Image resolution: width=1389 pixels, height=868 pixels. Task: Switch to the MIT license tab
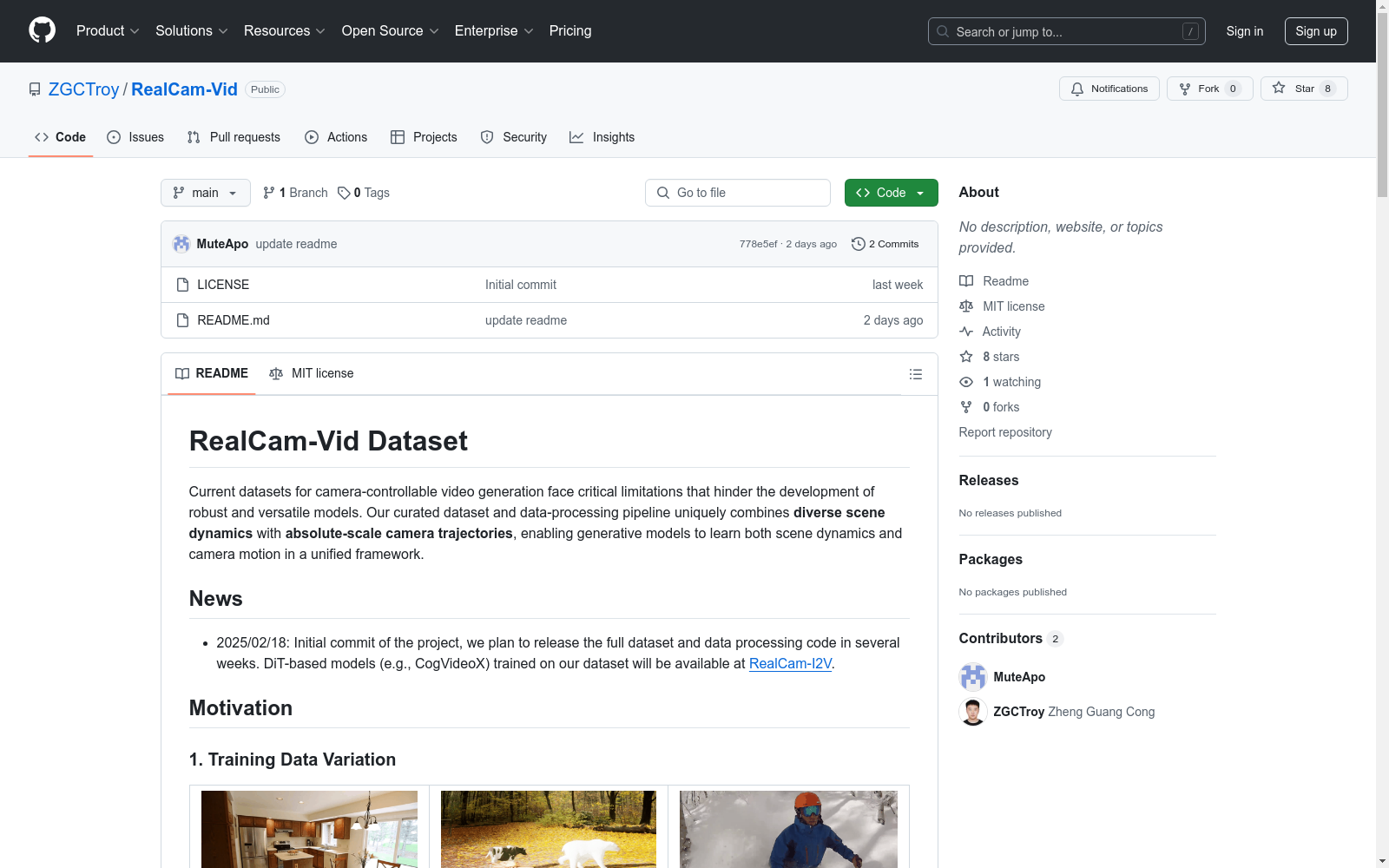(x=312, y=373)
